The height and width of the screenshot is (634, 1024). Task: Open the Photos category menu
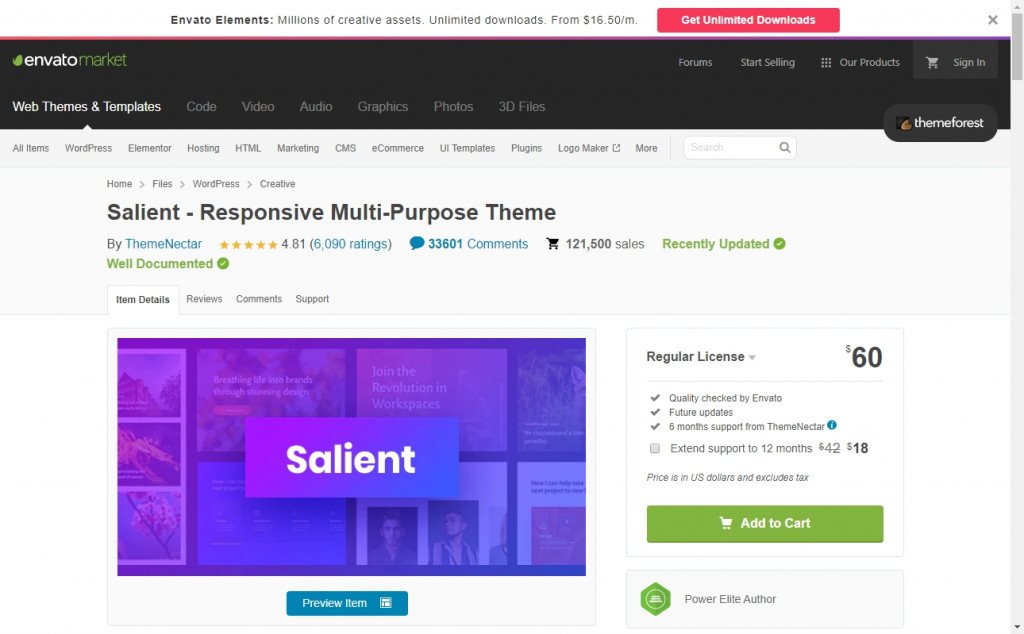(453, 106)
